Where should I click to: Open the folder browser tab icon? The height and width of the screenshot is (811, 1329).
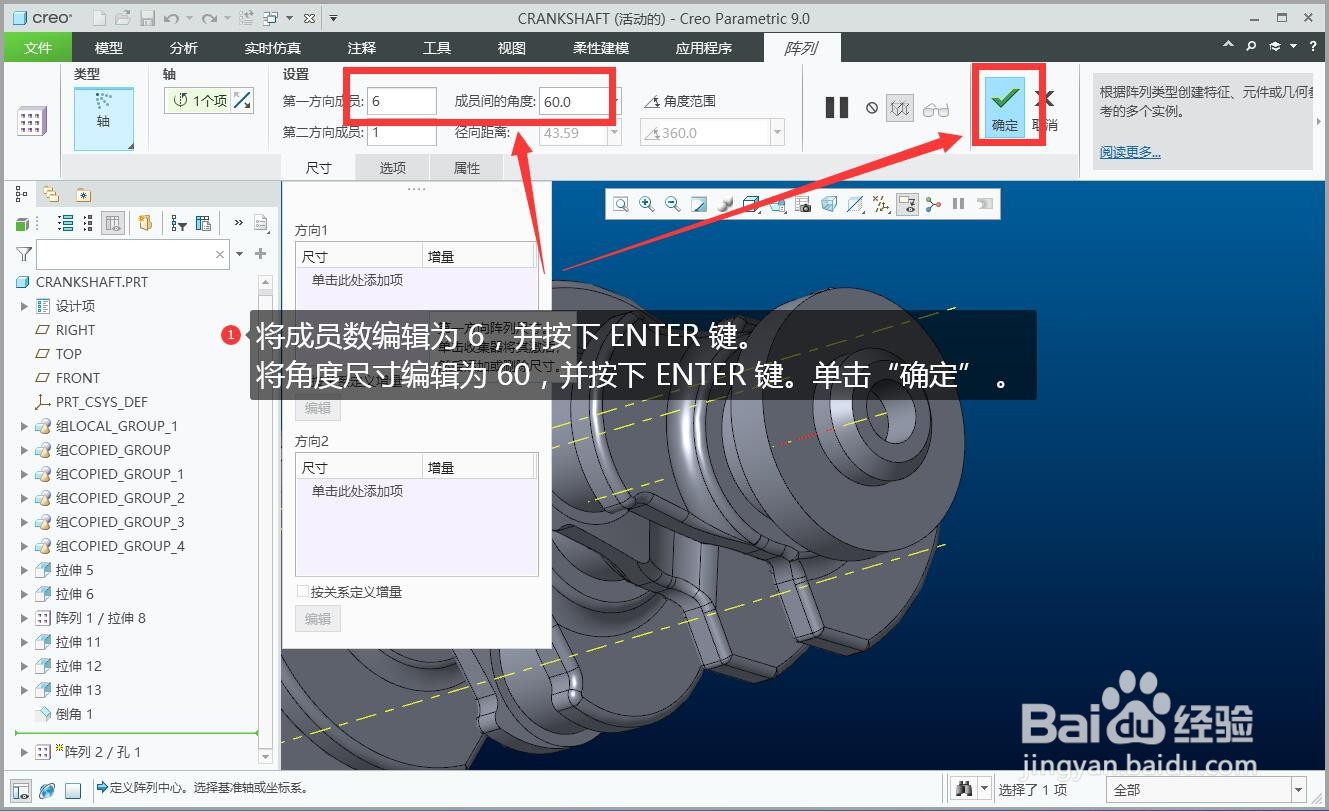pos(51,194)
